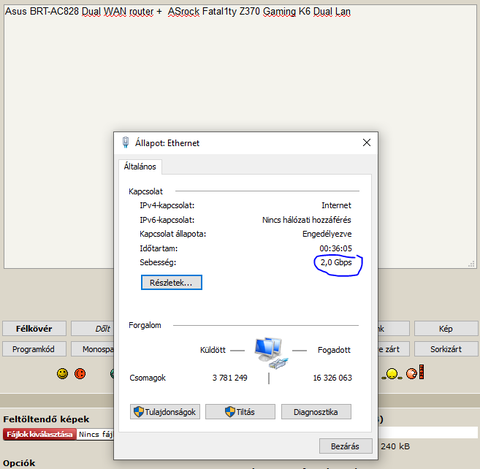Click the sent packets value 3 781 249
The image size is (480, 469).
(x=230, y=378)
